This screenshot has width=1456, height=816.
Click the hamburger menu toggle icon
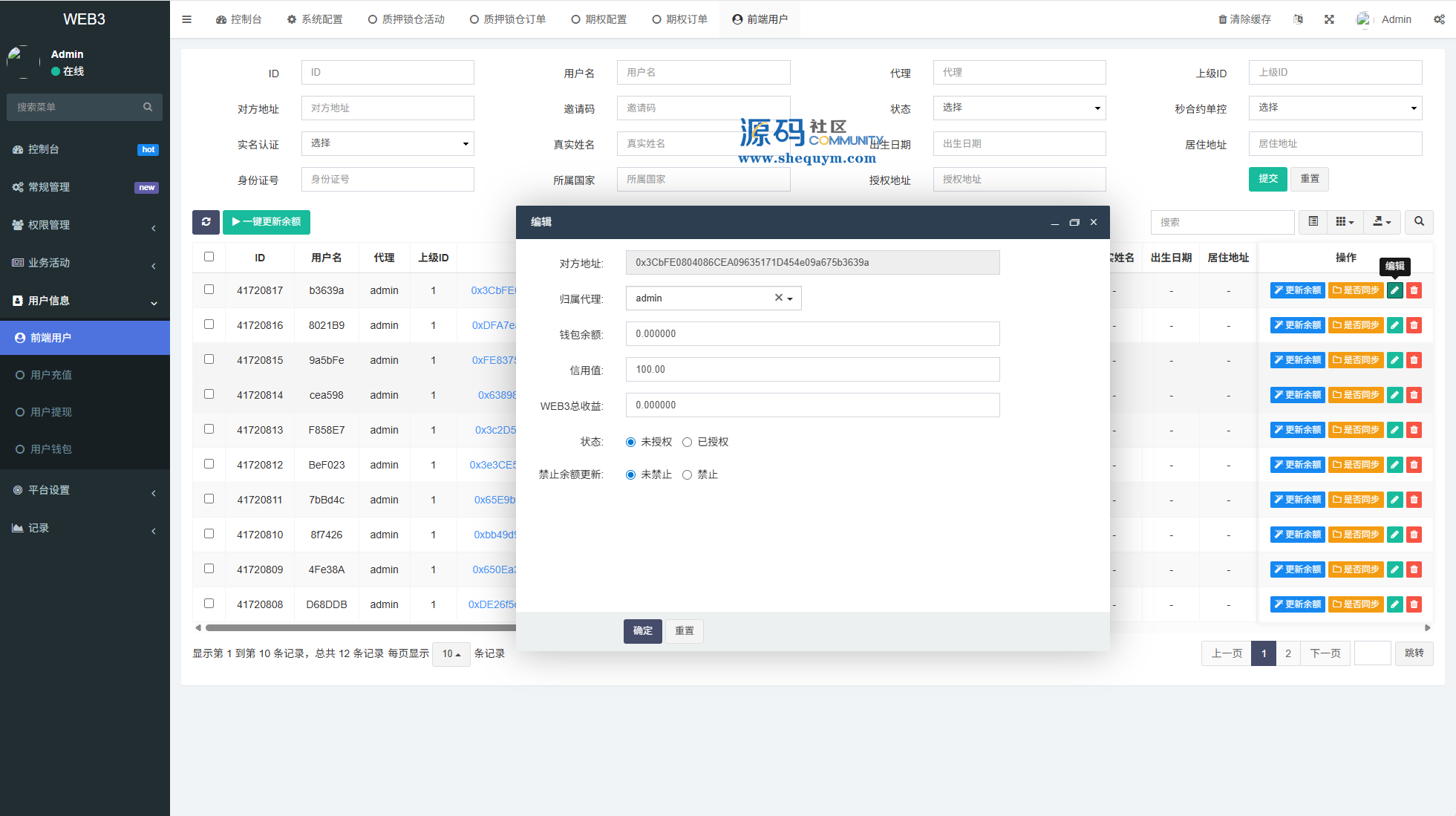click(186, 19)
